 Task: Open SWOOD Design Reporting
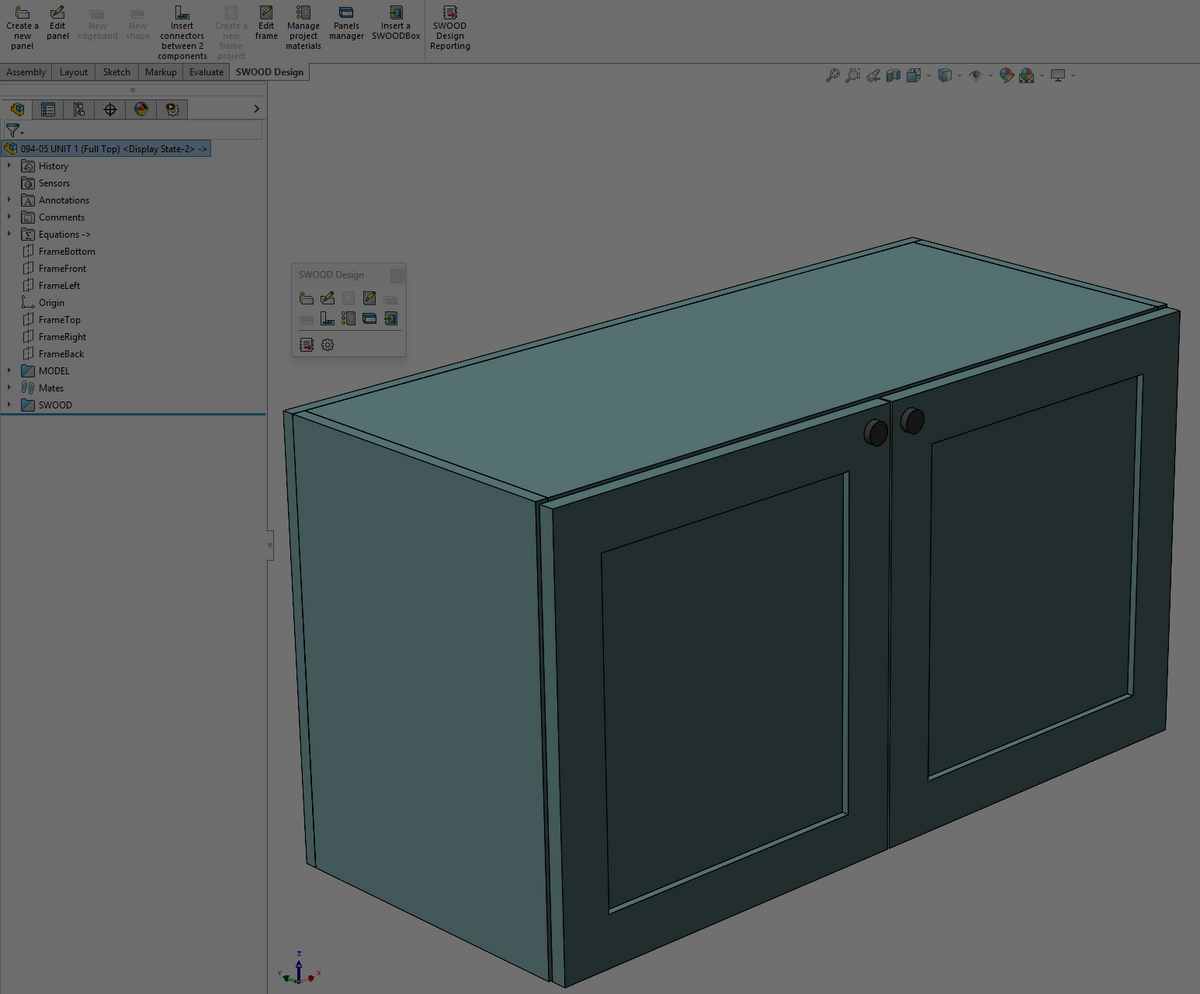pyautogui.click(x=450, y=28)
